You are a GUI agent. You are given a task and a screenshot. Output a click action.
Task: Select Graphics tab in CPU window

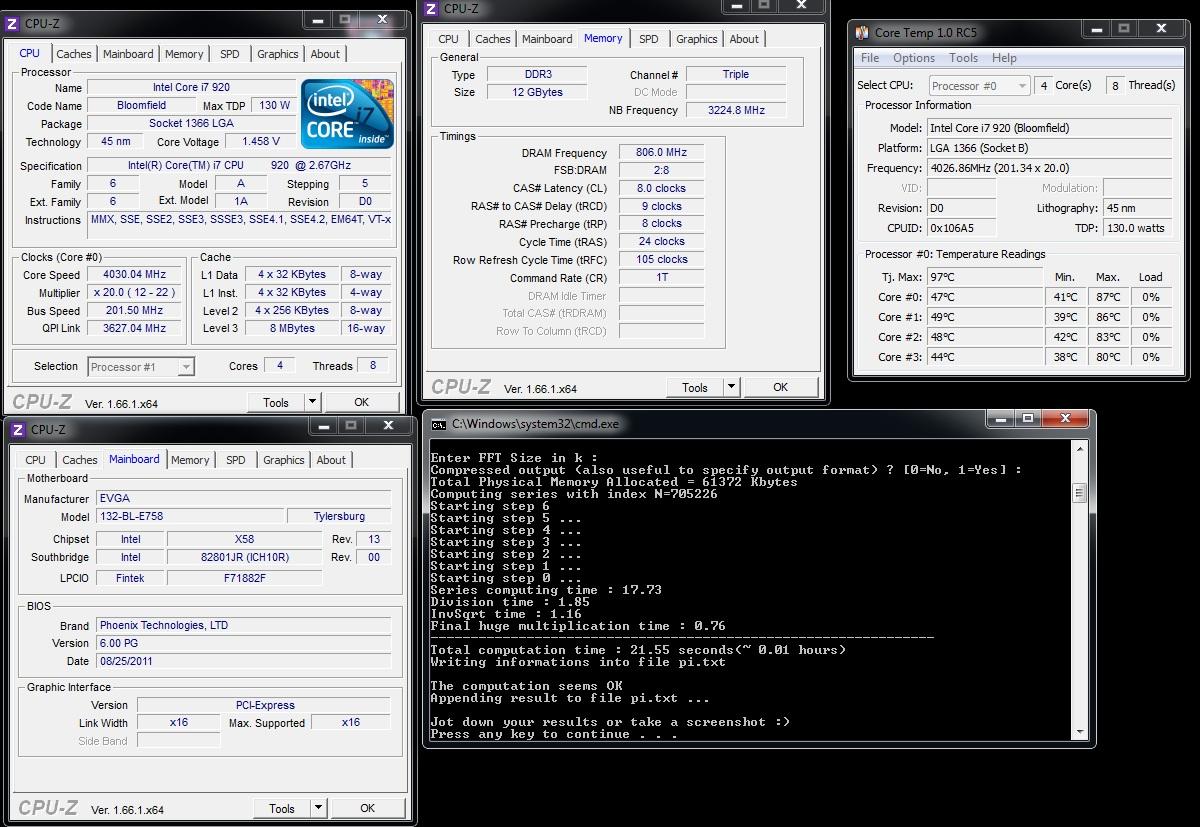click(277, 54)
